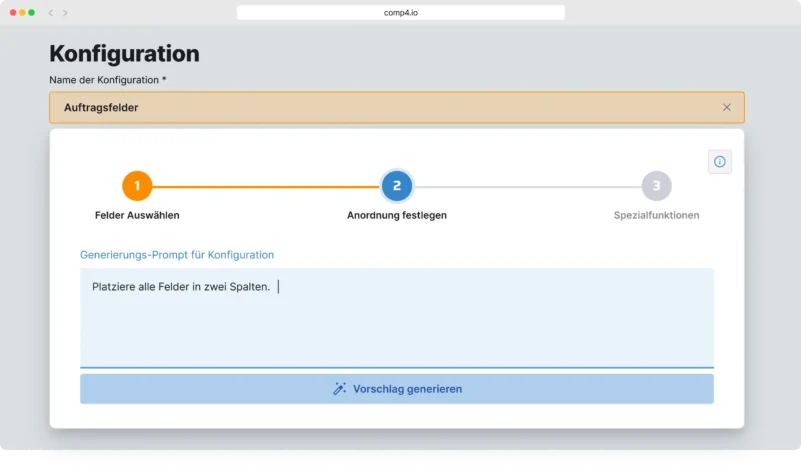Viewport: 801px width, 471px height.
Task: Click the Felder Auswählen step label
Action: coord(137,215)
